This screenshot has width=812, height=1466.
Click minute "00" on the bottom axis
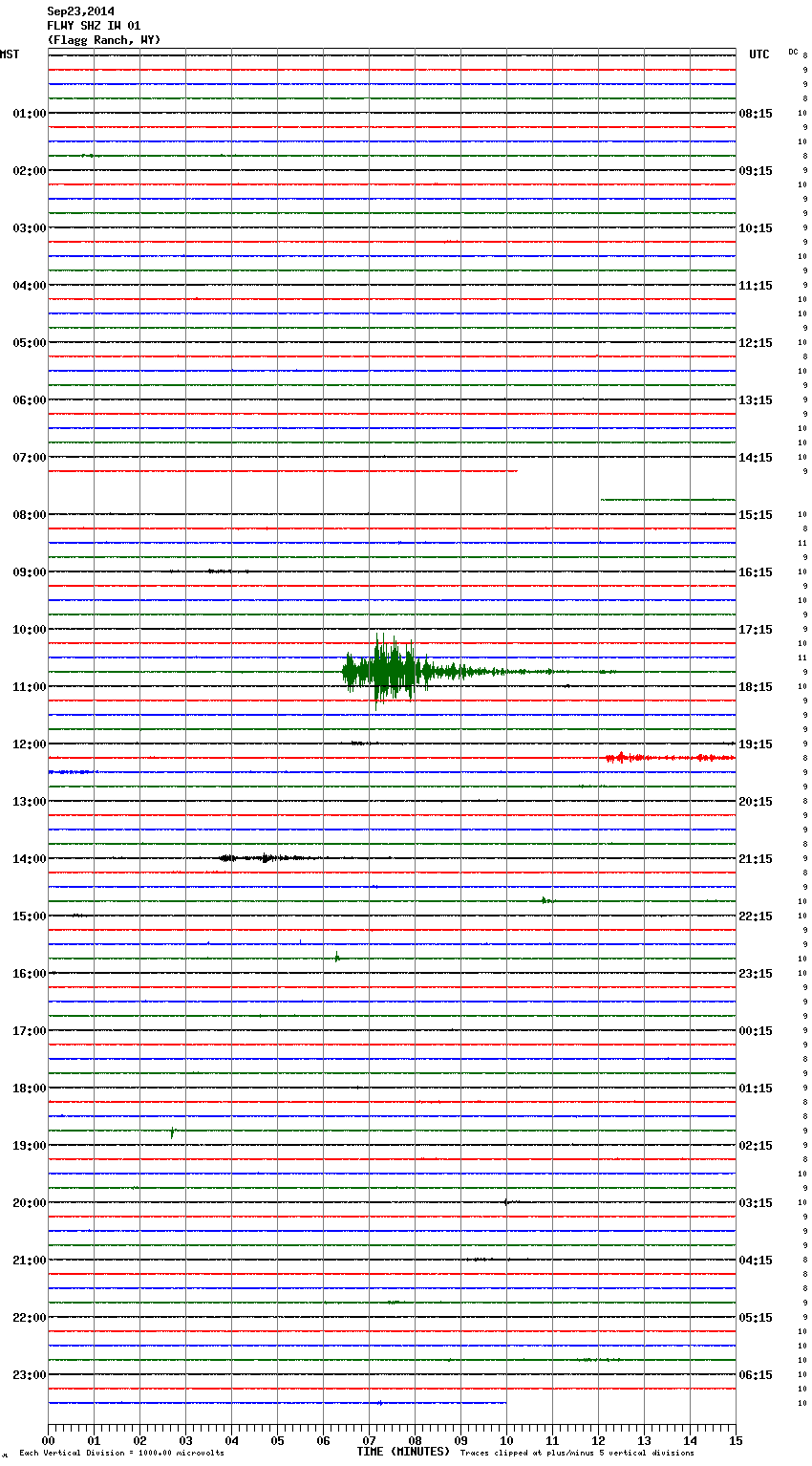click(48, 1440)
